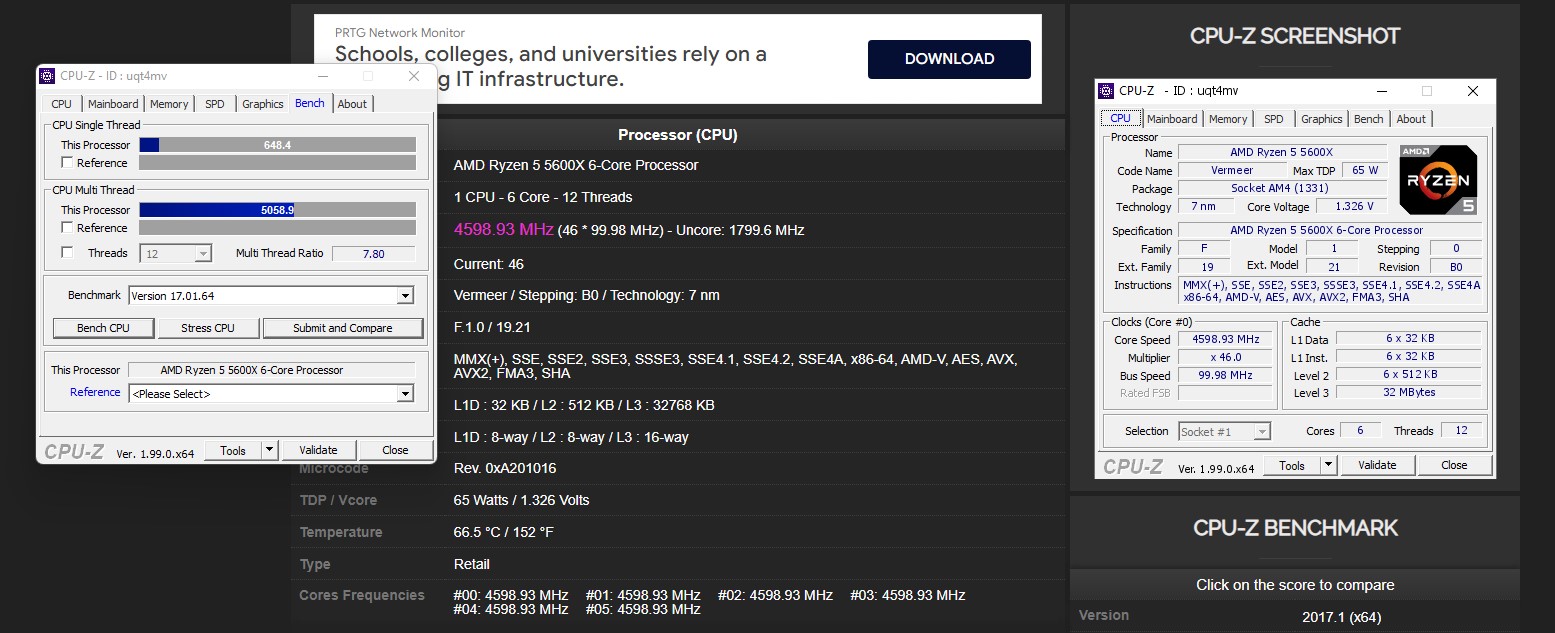Select Mainboard tab in right CPU-Z window
Viewport: 1555px width, 633px height.
1172,119
